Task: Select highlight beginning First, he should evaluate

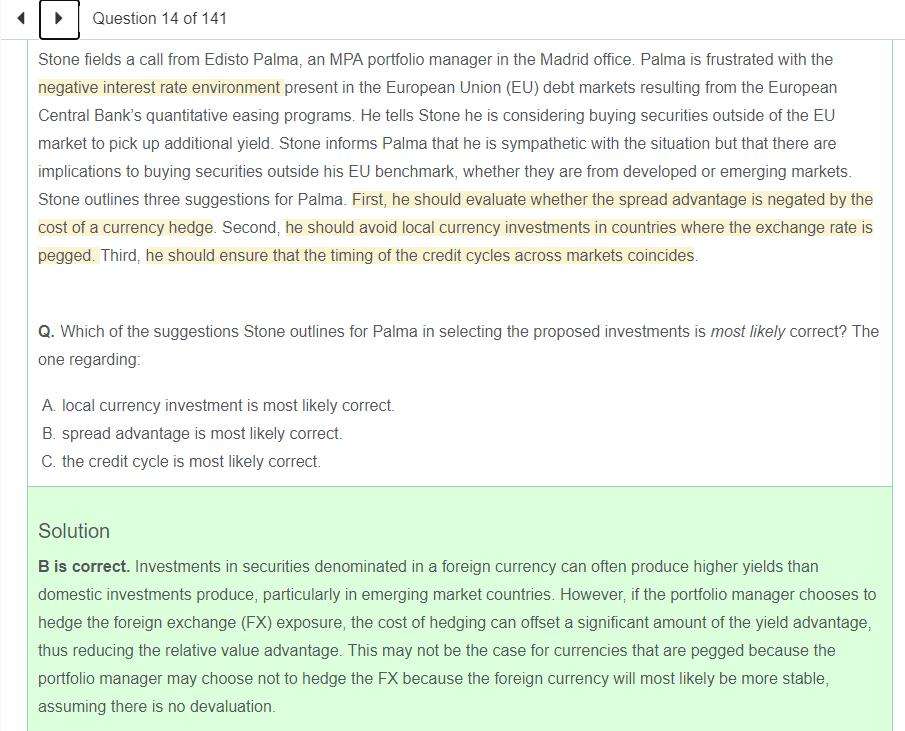Action: click(x=612, y=200)
